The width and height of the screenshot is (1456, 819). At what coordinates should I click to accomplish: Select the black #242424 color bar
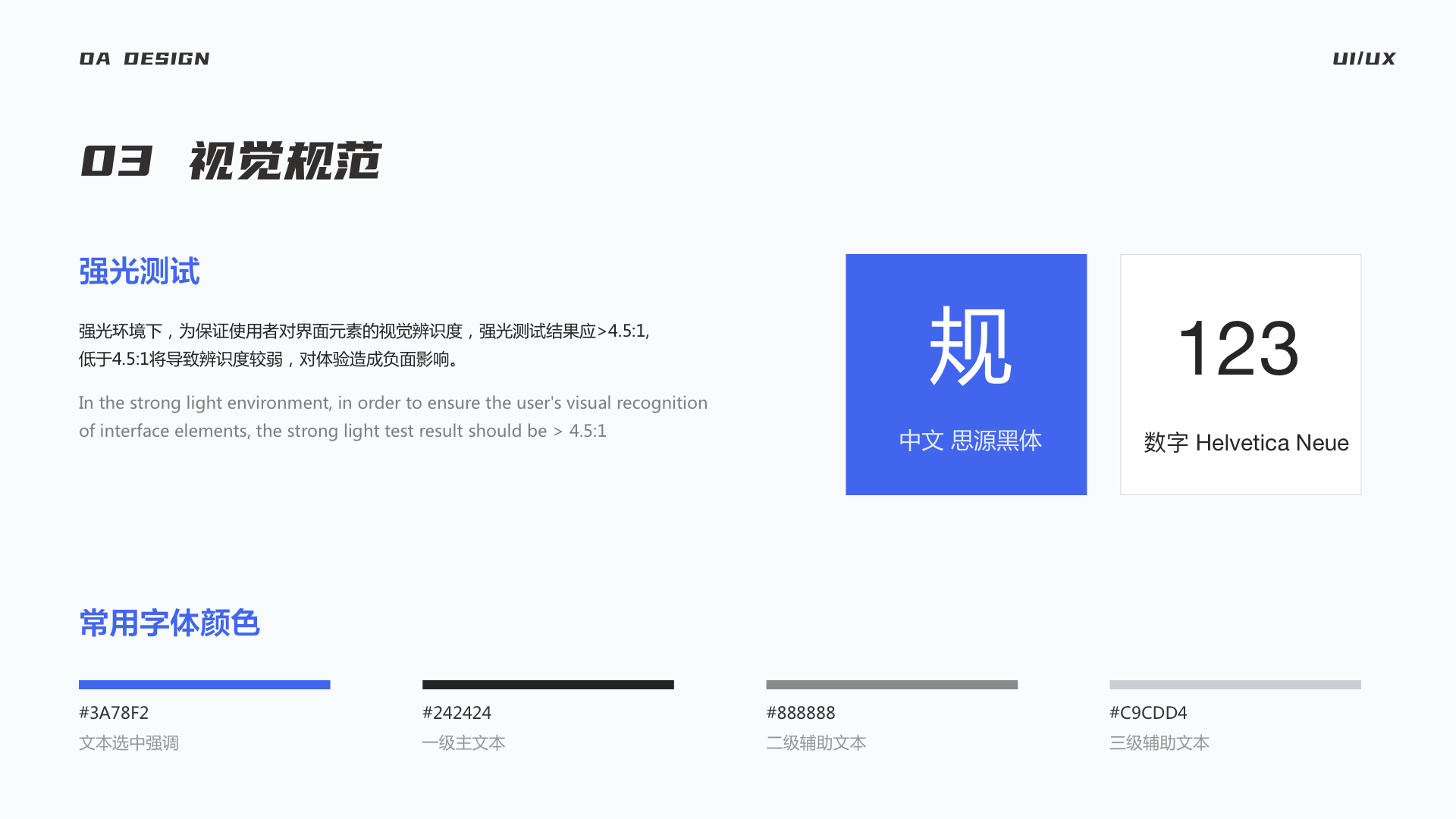click(x=548, y=684)
